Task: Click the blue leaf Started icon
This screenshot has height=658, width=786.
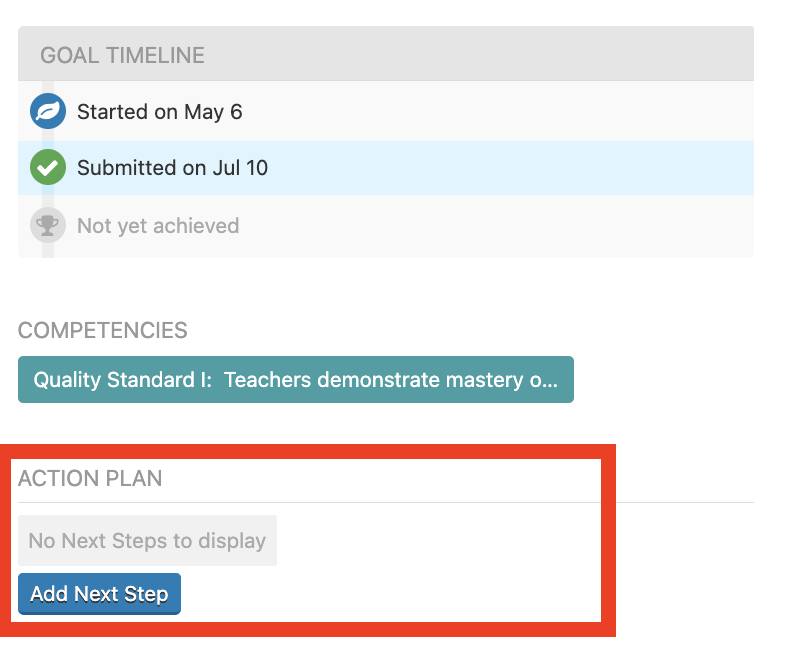Action: coord(48,111)
